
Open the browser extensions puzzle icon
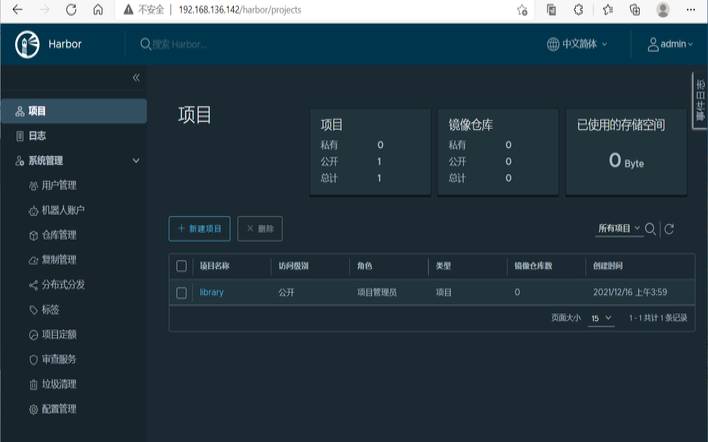pos(578,9)
